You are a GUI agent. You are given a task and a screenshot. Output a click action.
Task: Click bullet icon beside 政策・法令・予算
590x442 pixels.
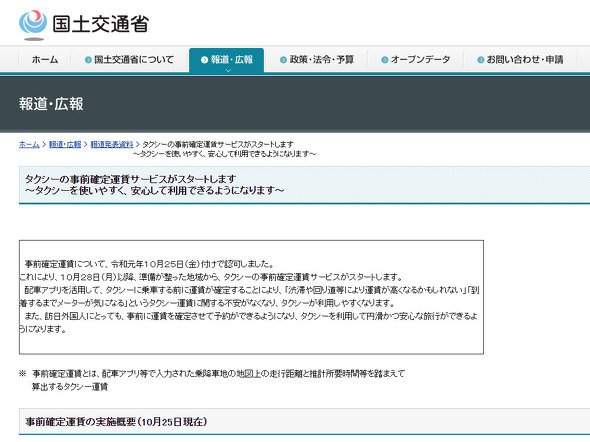(x=283, y=60)
